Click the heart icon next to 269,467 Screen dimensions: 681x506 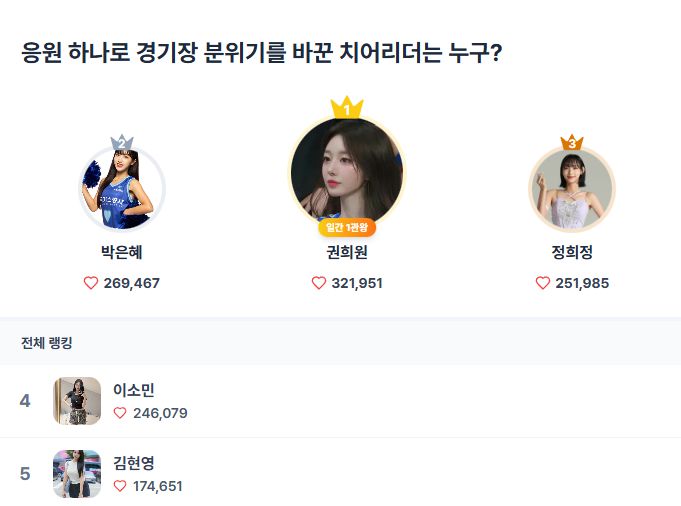(91, 283)
